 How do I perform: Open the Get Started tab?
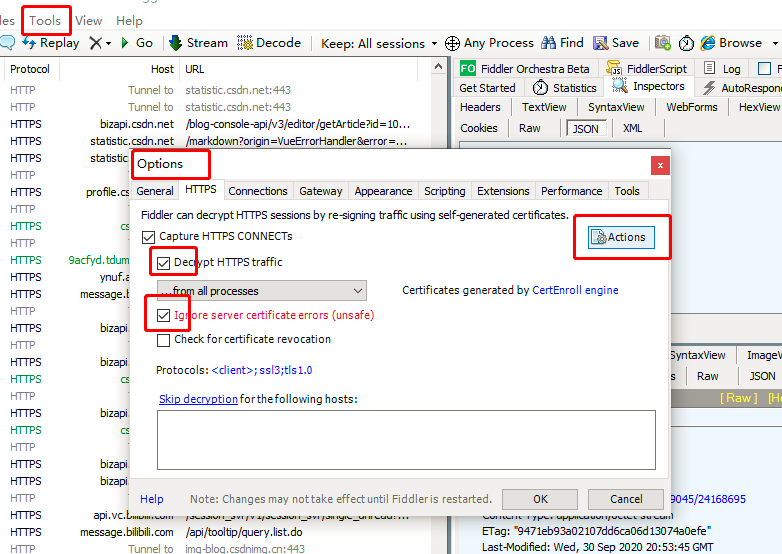point(487,88)
